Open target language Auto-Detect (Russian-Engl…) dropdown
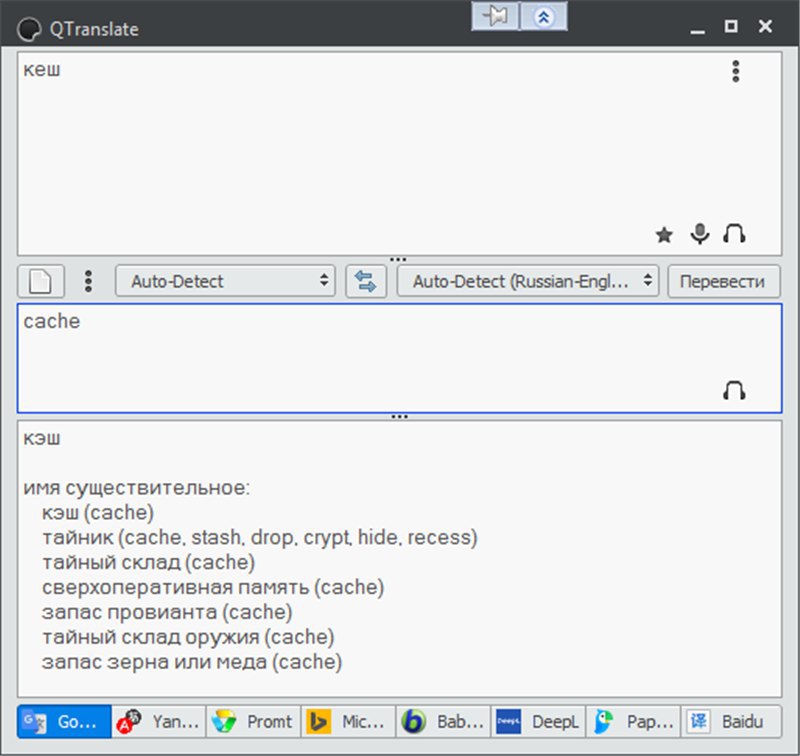Screen dimensions: 800x756 coord(528,281)
